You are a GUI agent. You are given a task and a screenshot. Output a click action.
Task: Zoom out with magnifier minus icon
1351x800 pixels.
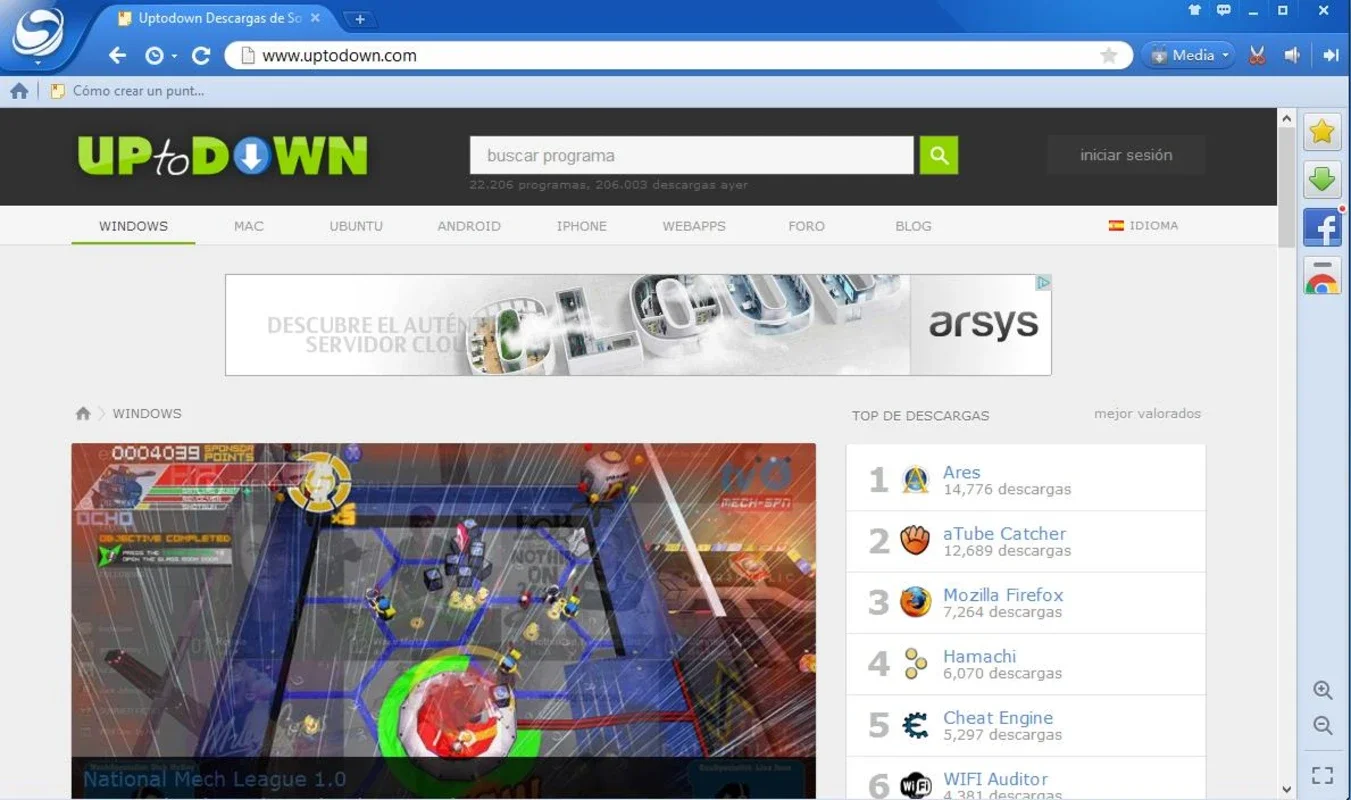(1323, 726)
